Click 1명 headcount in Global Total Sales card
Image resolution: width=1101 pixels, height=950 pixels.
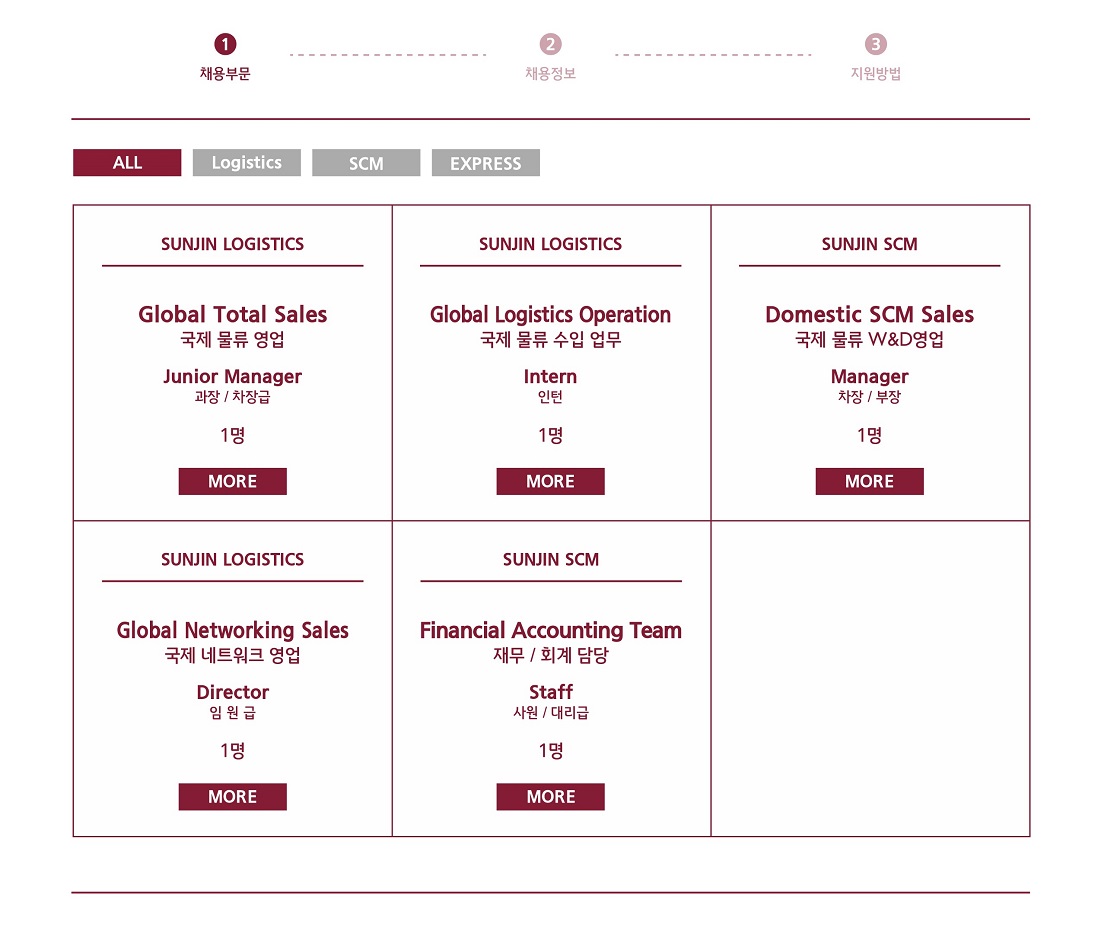(x=232, y=435)
